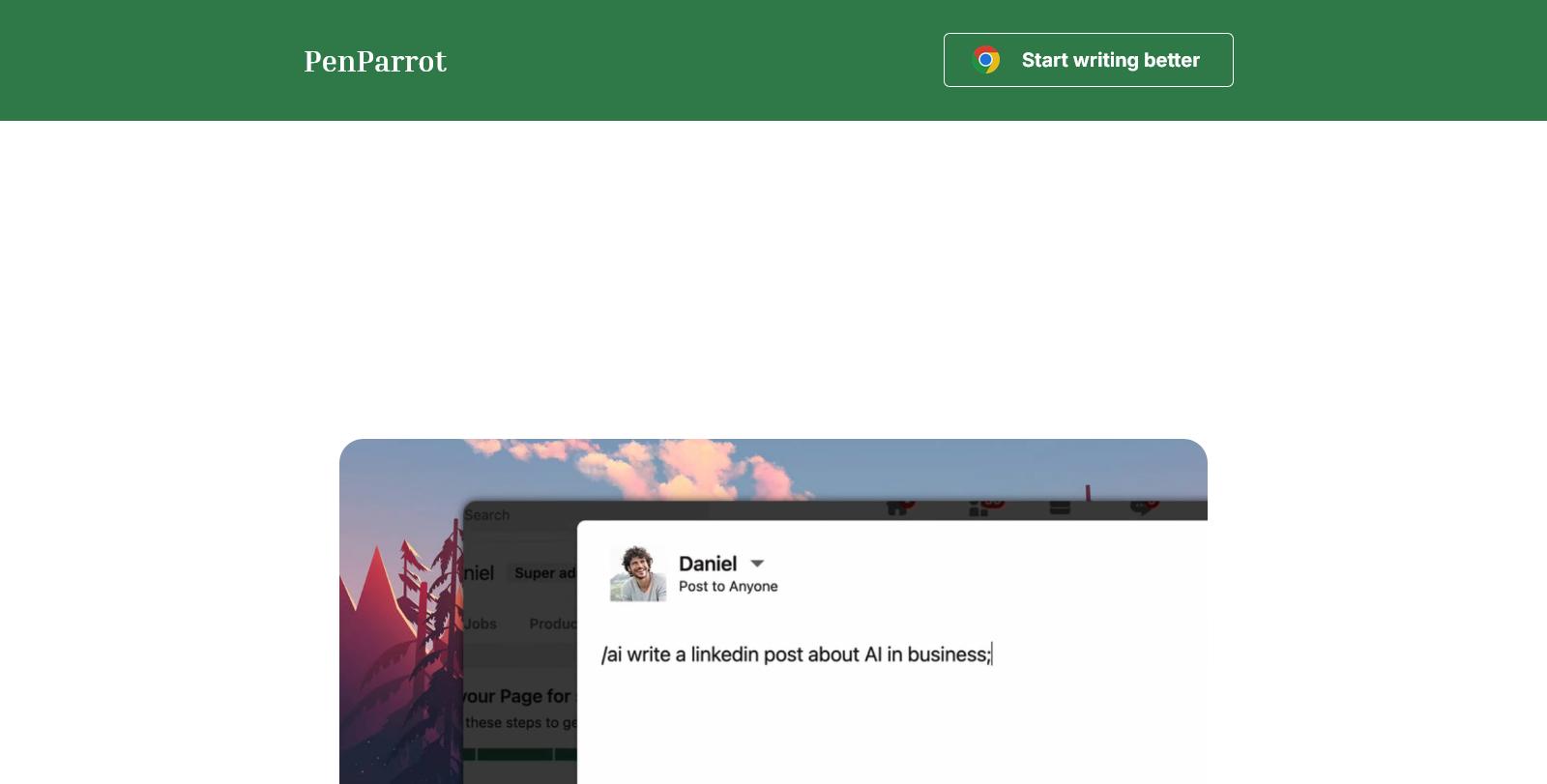Click the Post to Anyone label
This screenshot has height=784, width=1547.
point(728,587)
